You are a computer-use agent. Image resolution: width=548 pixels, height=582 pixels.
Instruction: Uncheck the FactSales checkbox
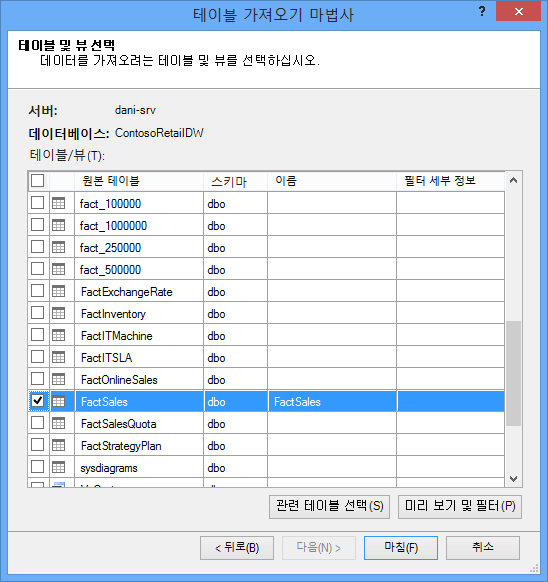[x=37, y=401]
